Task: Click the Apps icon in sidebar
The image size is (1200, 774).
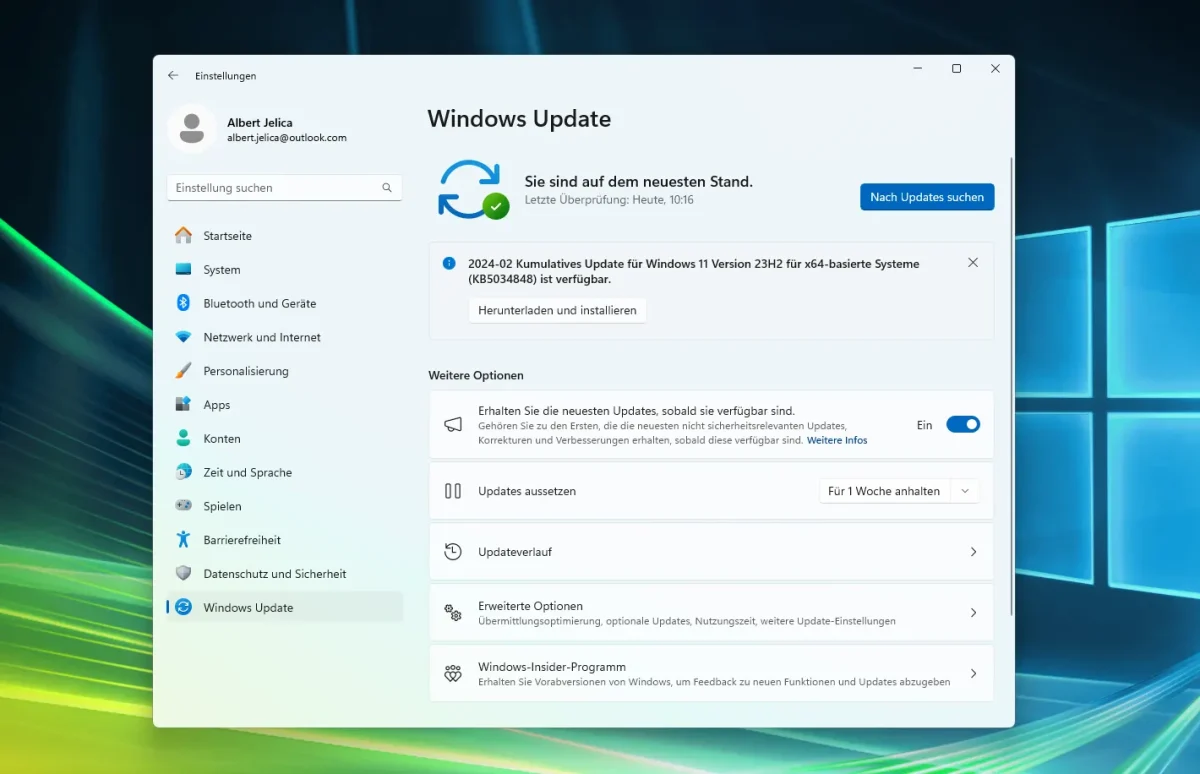Action: pyautogui.click(x=183, y=405)
